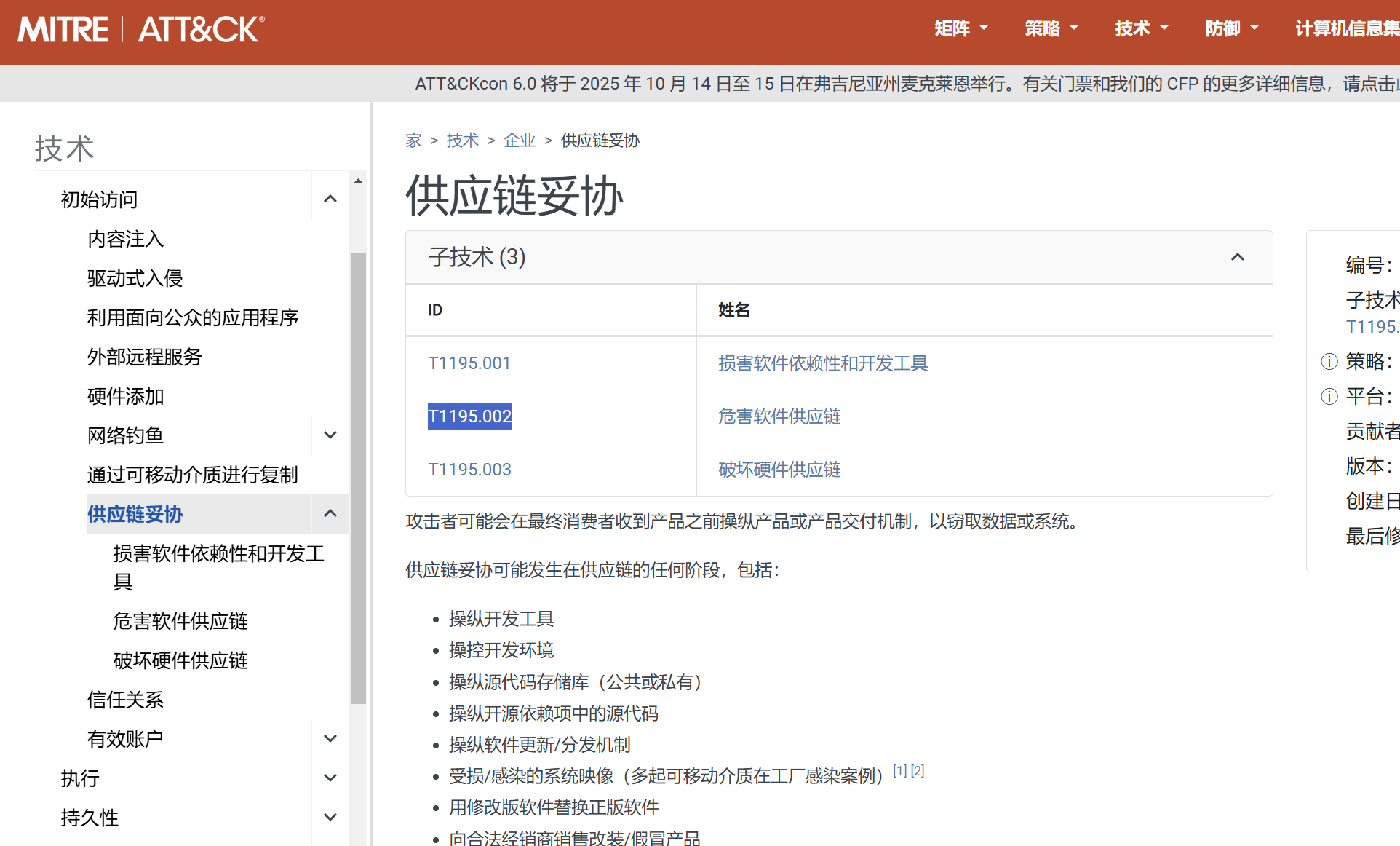Click the sidebar scroll-up arrow
The width and height of the screenshot is (1400, 846).
click(358, 181)
